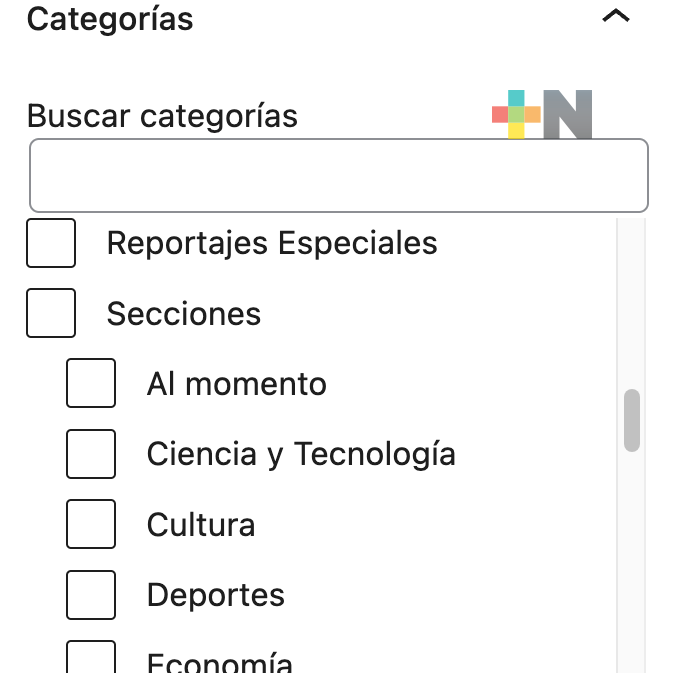This screenshot has width=682, height=674.
Task: Focus the Buscar categorías search field
Action: coord(339,175)
